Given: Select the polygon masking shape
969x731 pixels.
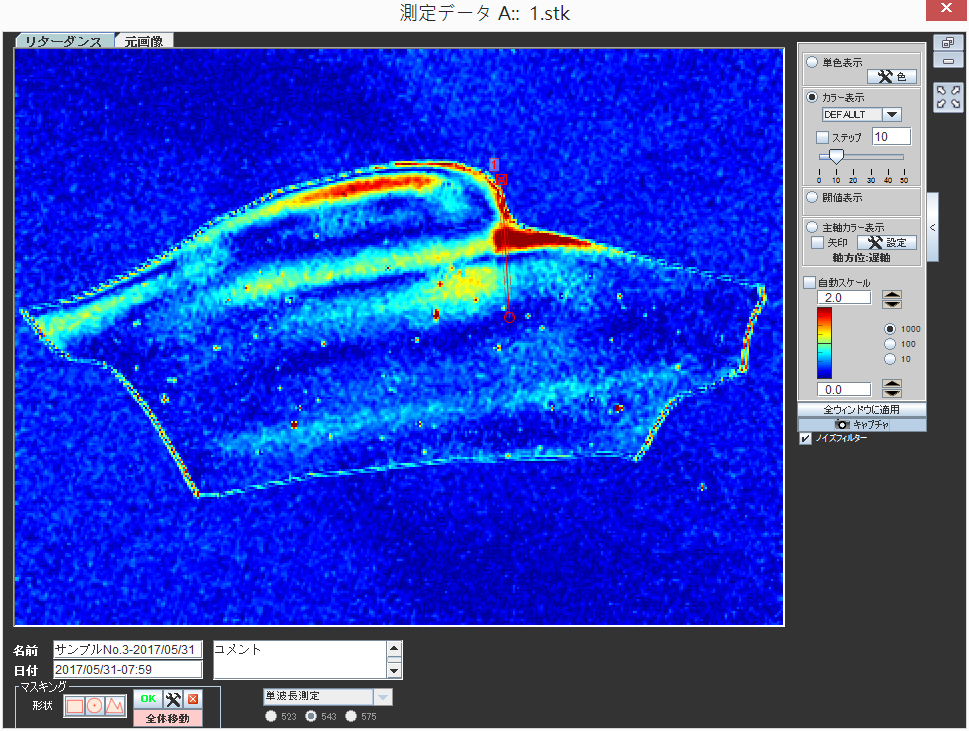Looking at the screenshot, I should tap(115, 705).
